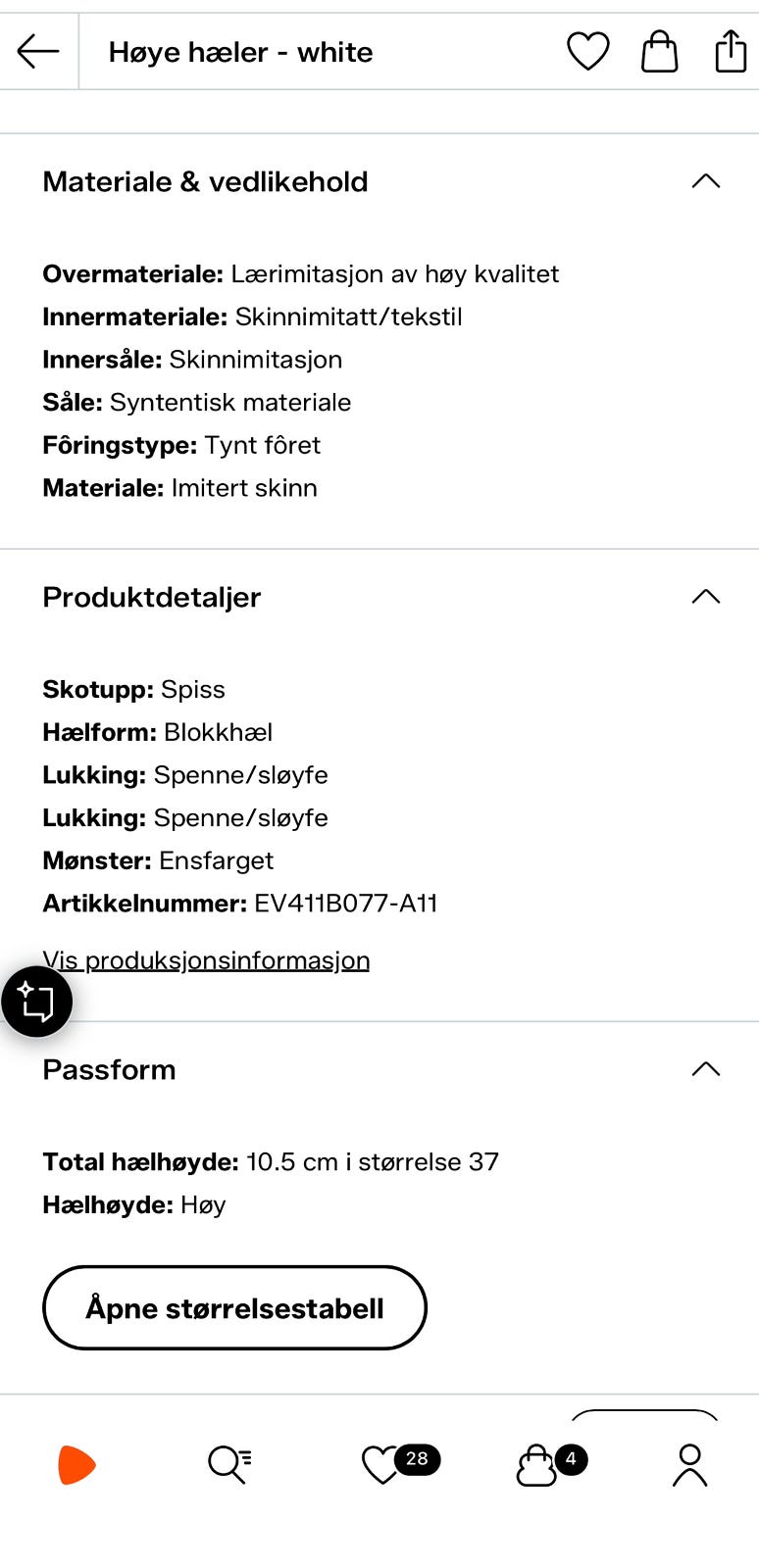This screenshot has width=759, height=1568.
Task: Tap the Passform heading
Action: coord(109,1069)
